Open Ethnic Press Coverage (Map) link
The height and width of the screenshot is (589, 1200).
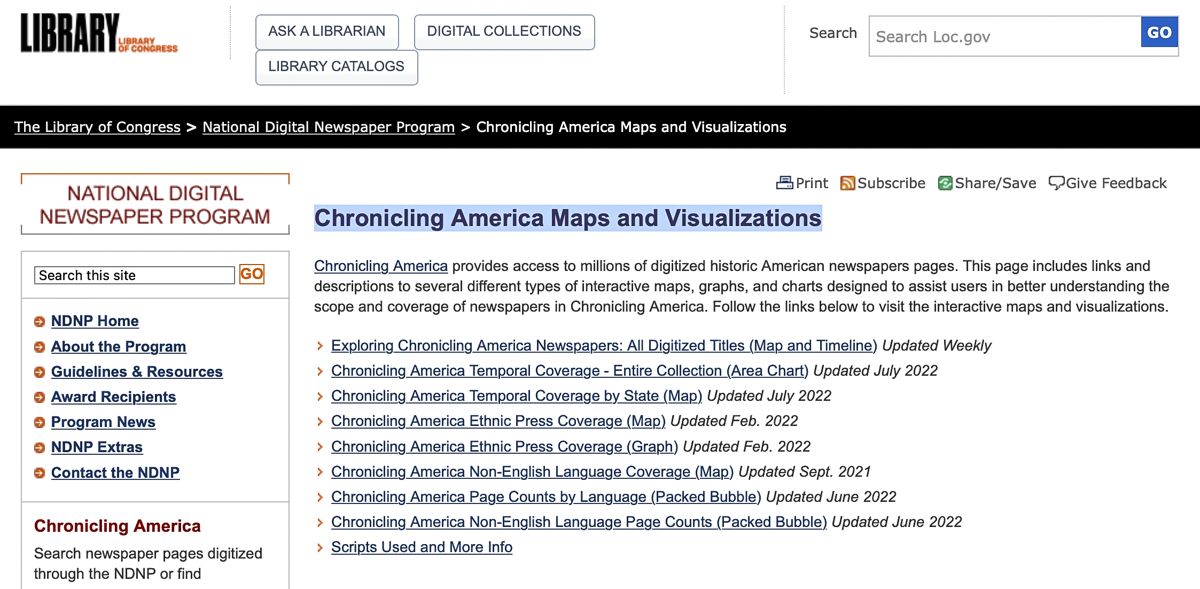(498, 421)
